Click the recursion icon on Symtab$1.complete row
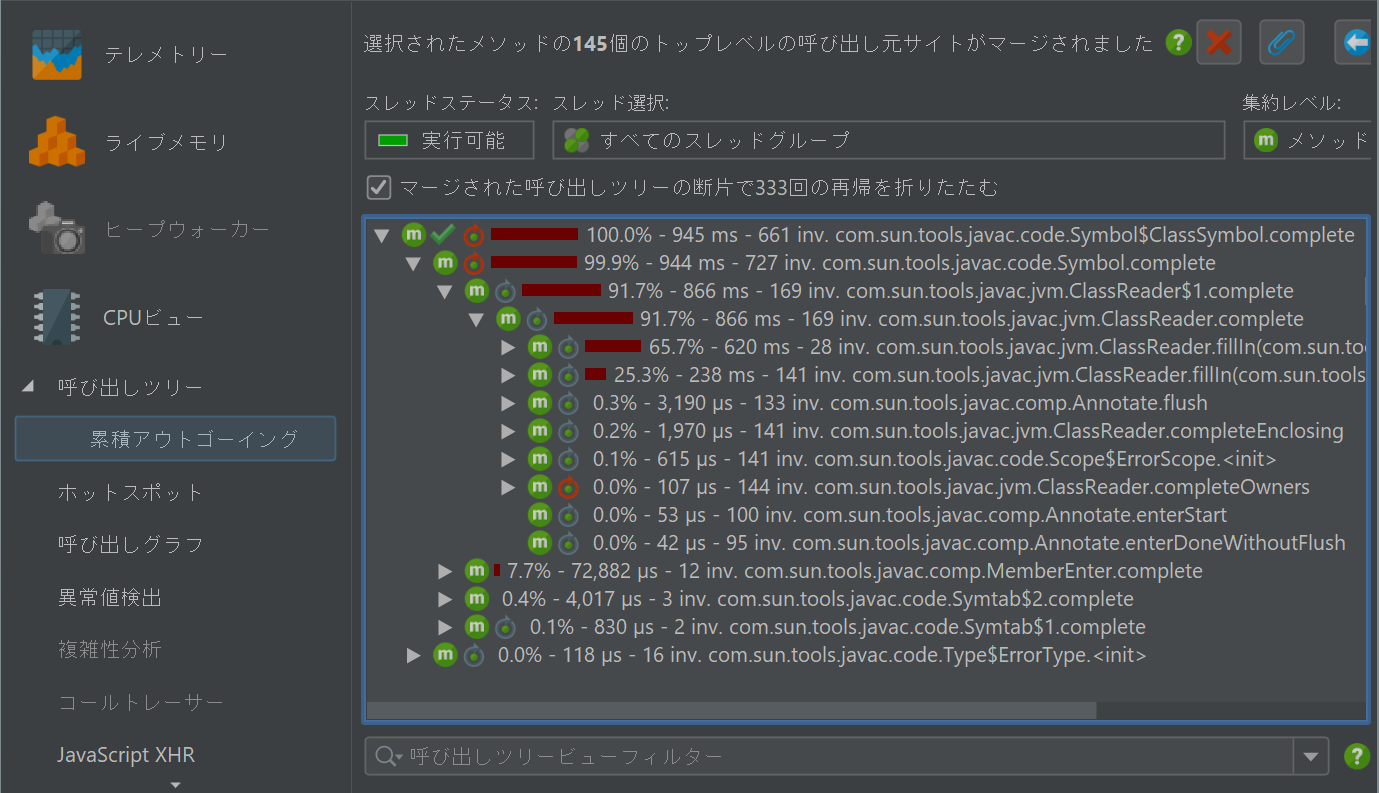The width and height of the screenshot is (1379, 793). 506,628
